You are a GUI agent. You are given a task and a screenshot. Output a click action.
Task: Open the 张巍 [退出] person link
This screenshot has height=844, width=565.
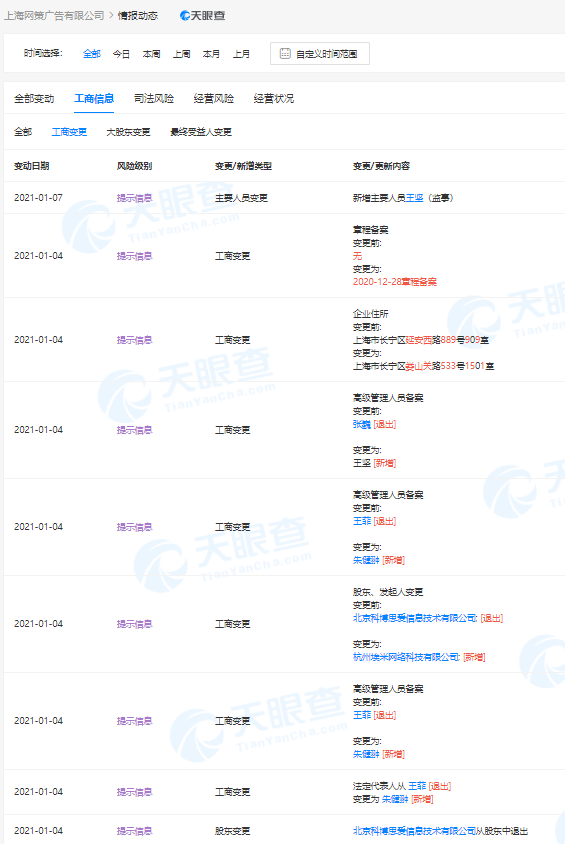pyautogui.click(x=362, y=424)
